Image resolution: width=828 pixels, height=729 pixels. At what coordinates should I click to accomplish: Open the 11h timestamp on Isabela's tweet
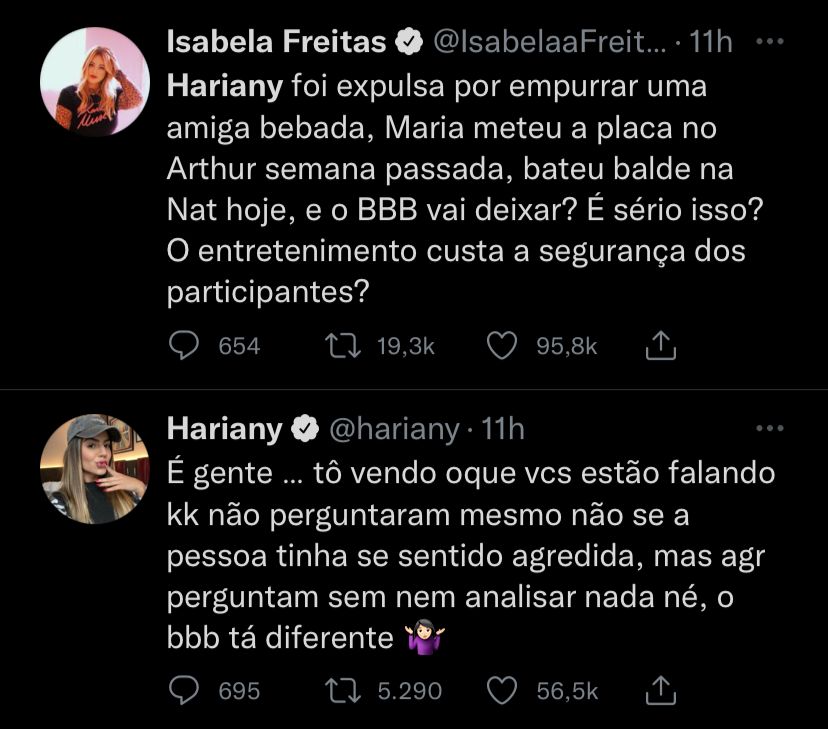point(711,43)
